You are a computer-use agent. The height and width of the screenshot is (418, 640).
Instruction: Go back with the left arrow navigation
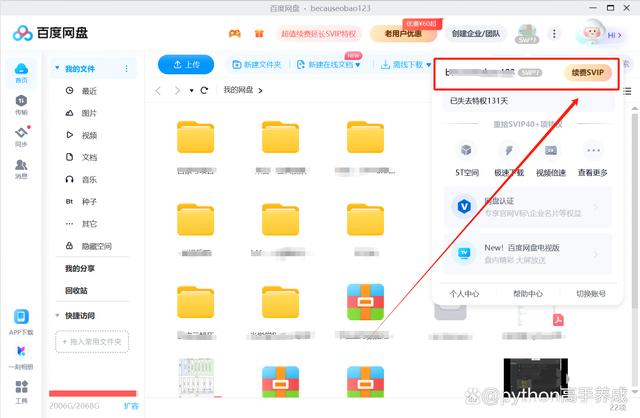coord(158,90)
